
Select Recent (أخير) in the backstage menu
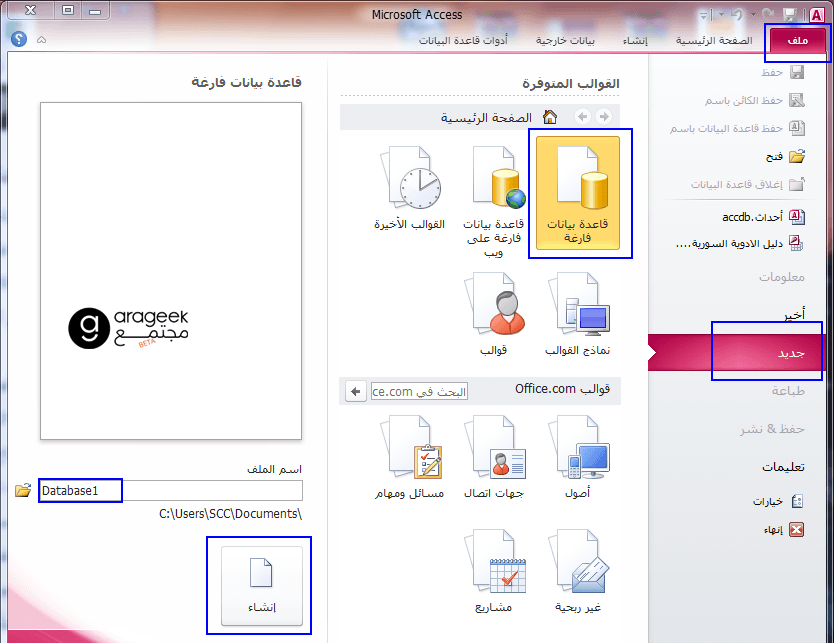click(x=794, y=315)
